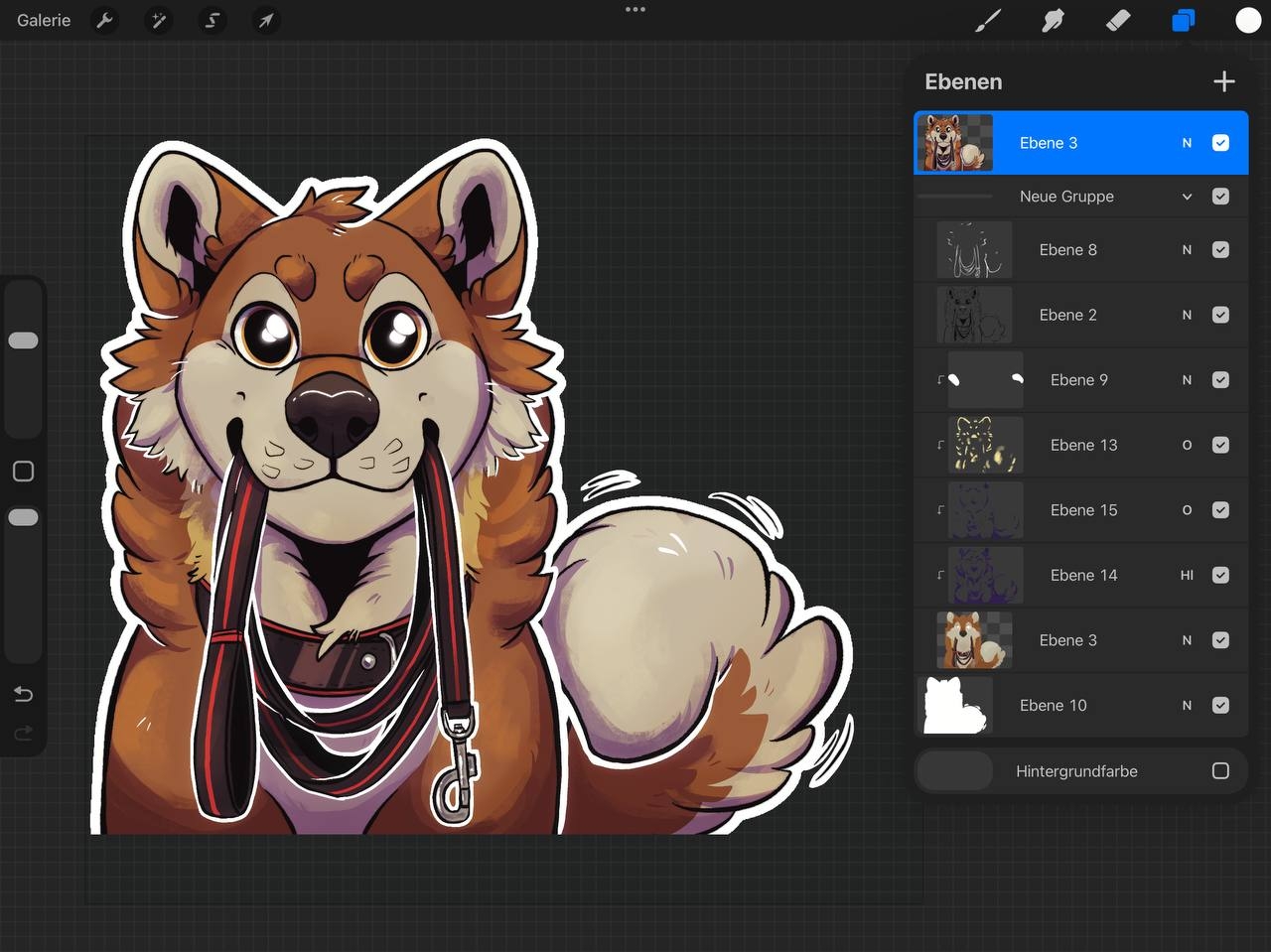Select layer Ebene 2

pos(1067,315)
